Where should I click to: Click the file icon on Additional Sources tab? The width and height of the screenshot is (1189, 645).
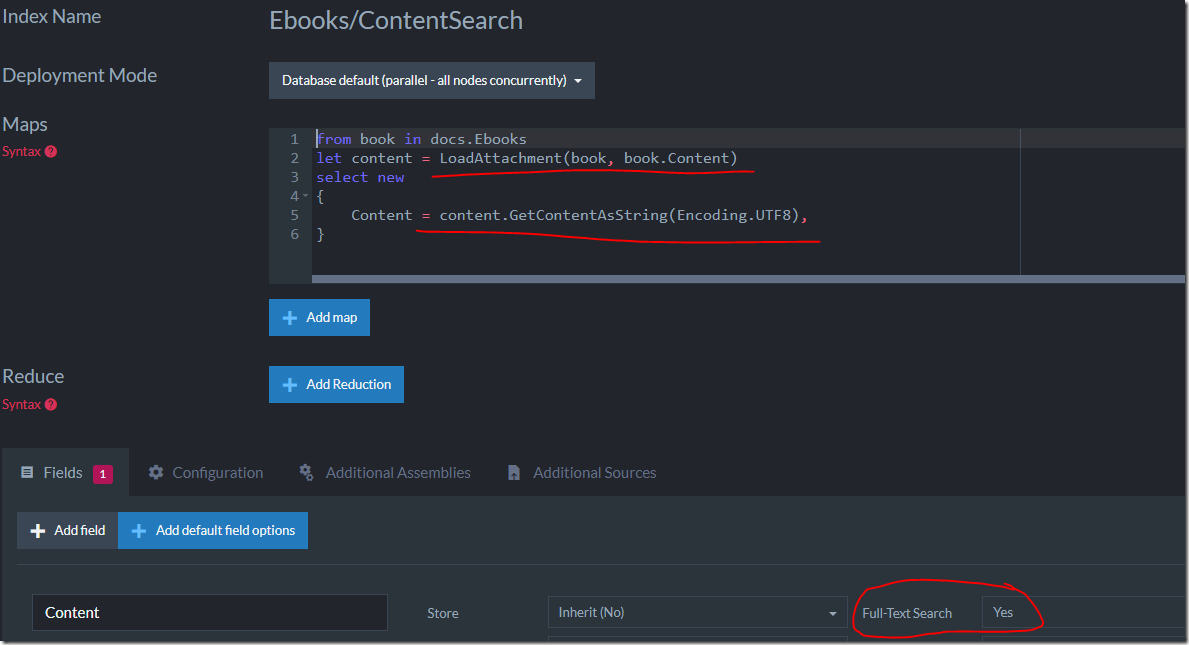[514, 473]
